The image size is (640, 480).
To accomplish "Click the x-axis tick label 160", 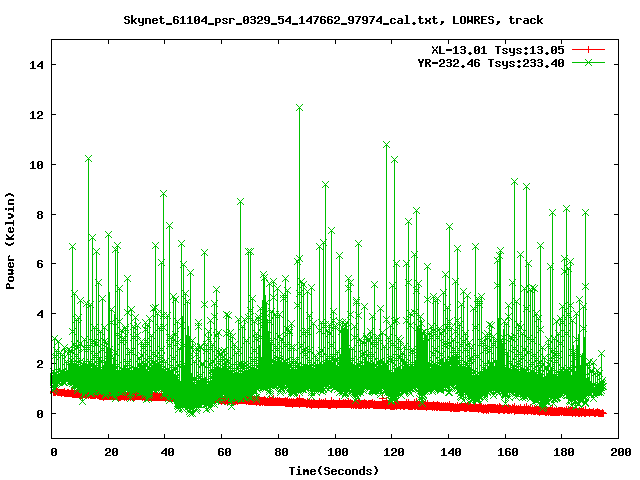I will [508, 452].
